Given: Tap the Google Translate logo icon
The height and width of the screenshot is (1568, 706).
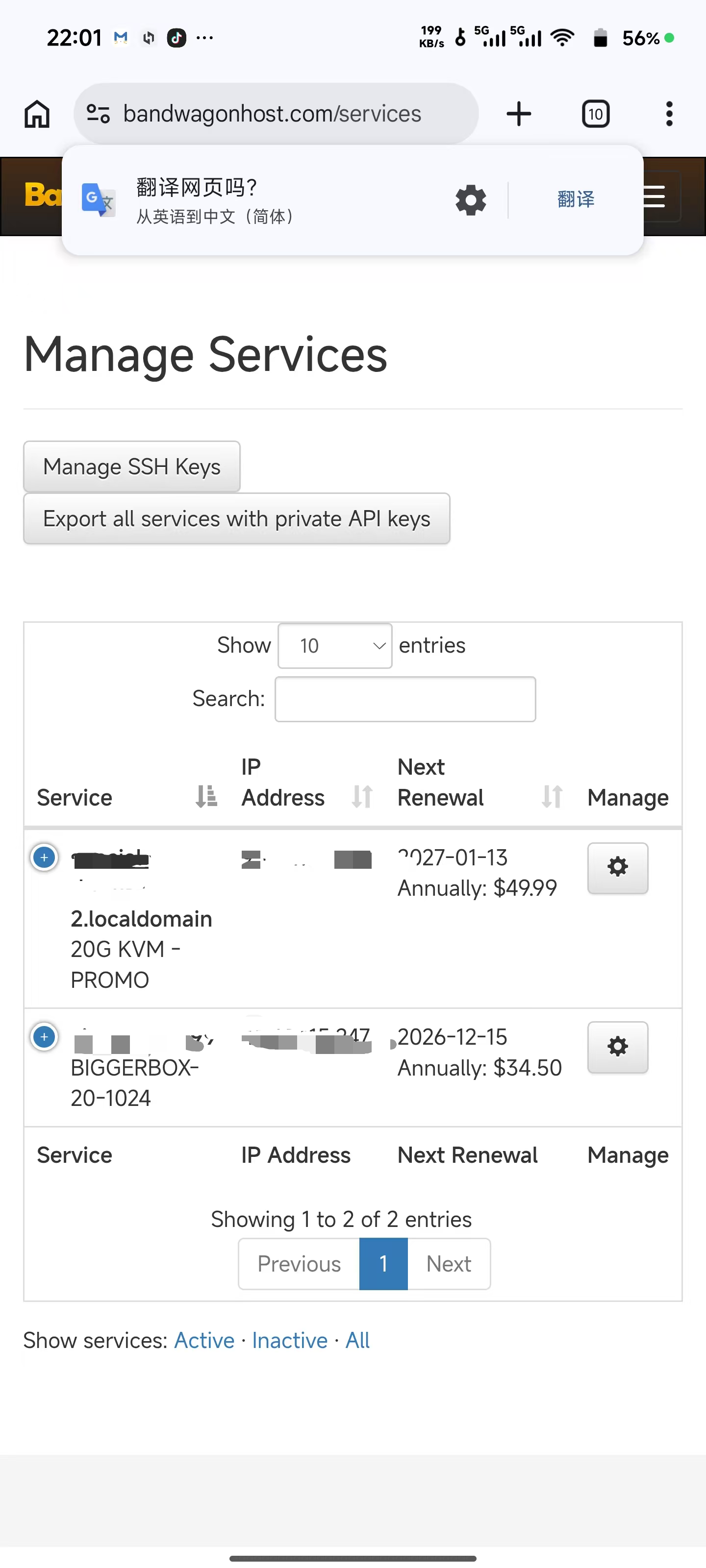Looking at the screenshot, I should pyautogui.click(x=98, y=199).
